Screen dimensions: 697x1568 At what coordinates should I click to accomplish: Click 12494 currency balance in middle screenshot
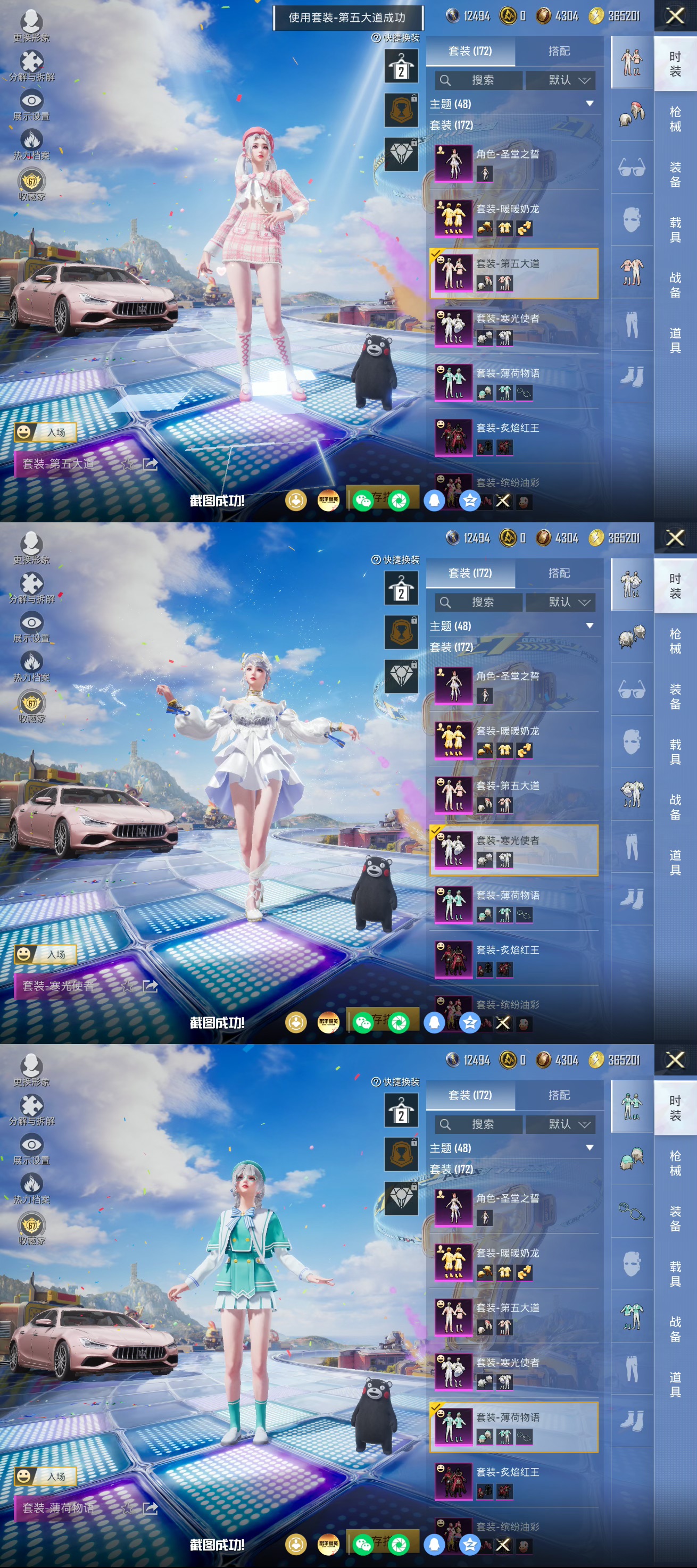point(468,538)
